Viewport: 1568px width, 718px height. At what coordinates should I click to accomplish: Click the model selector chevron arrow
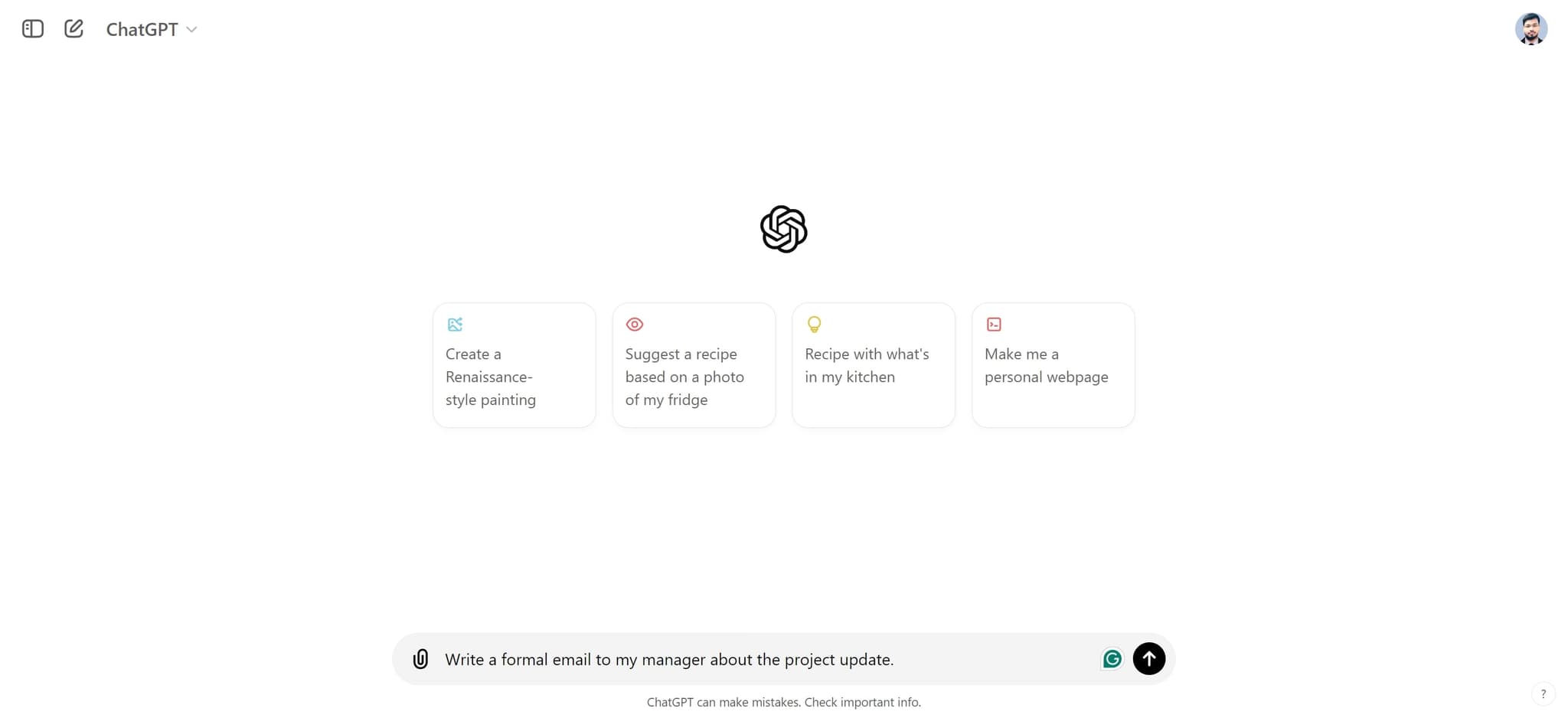pyautogui.click(x=191, y=30)
